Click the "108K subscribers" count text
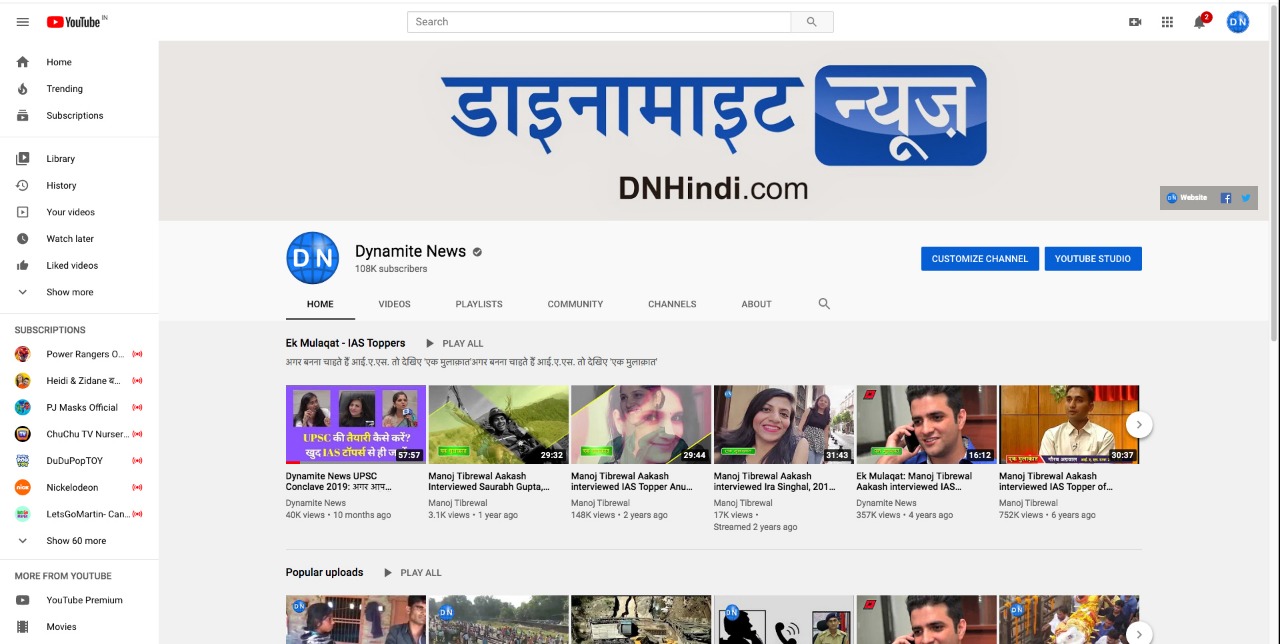 (x=391, y=269)
